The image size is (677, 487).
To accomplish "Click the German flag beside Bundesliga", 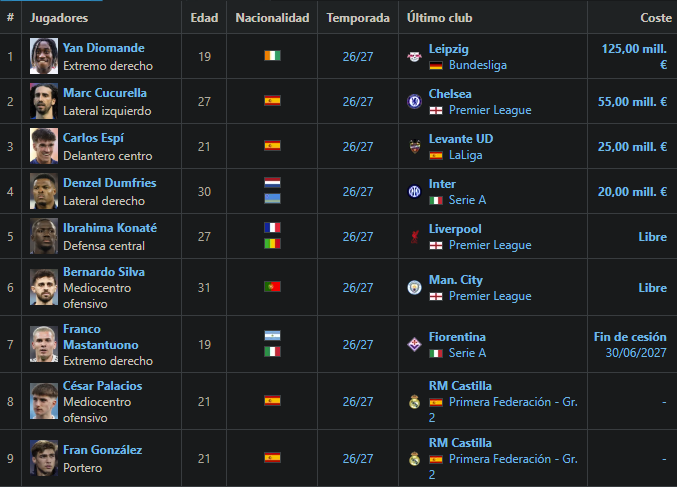I will [436, 66].
